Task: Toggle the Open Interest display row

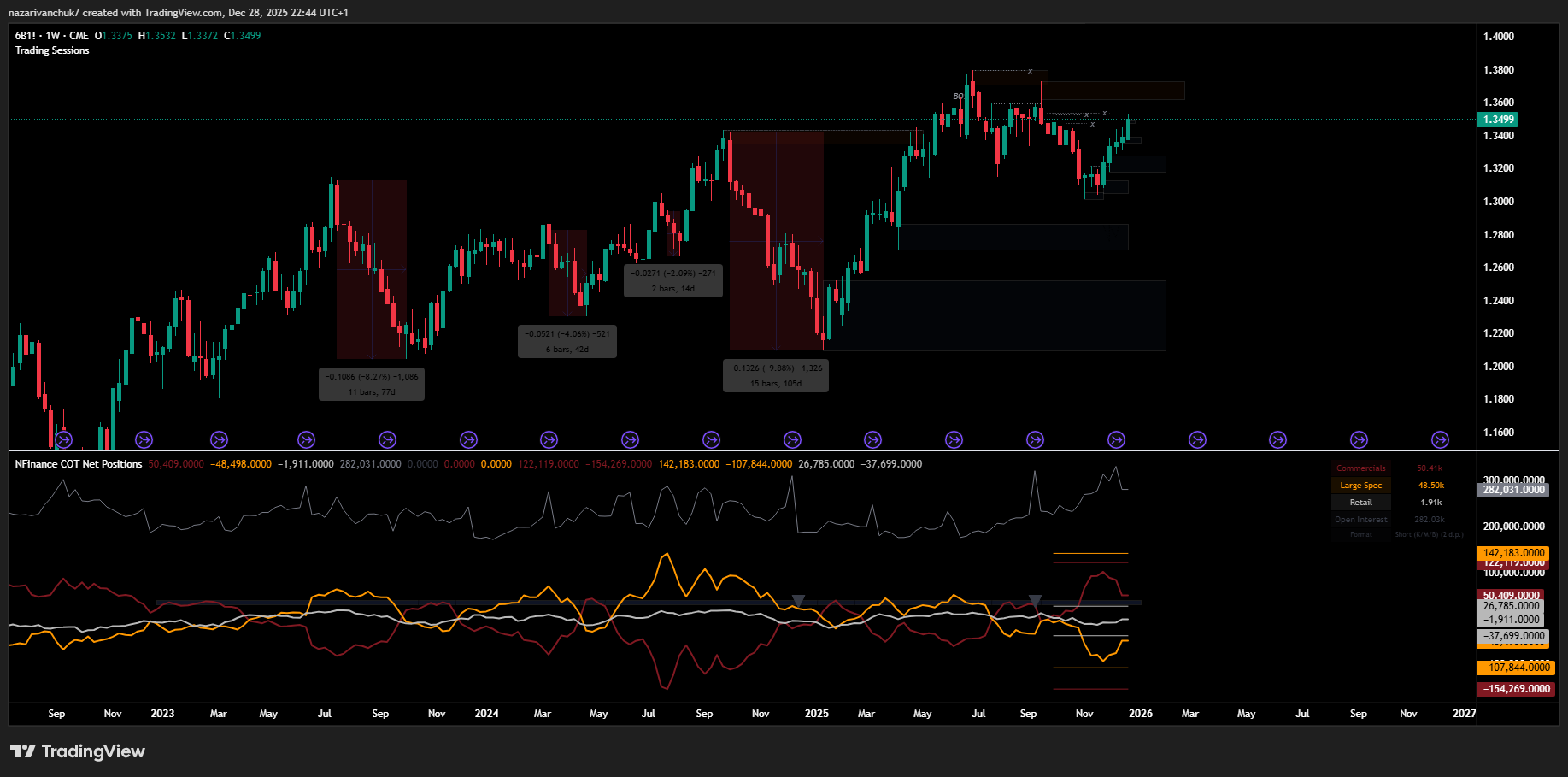Action: pyautogui.click(x=1360, y=519)
